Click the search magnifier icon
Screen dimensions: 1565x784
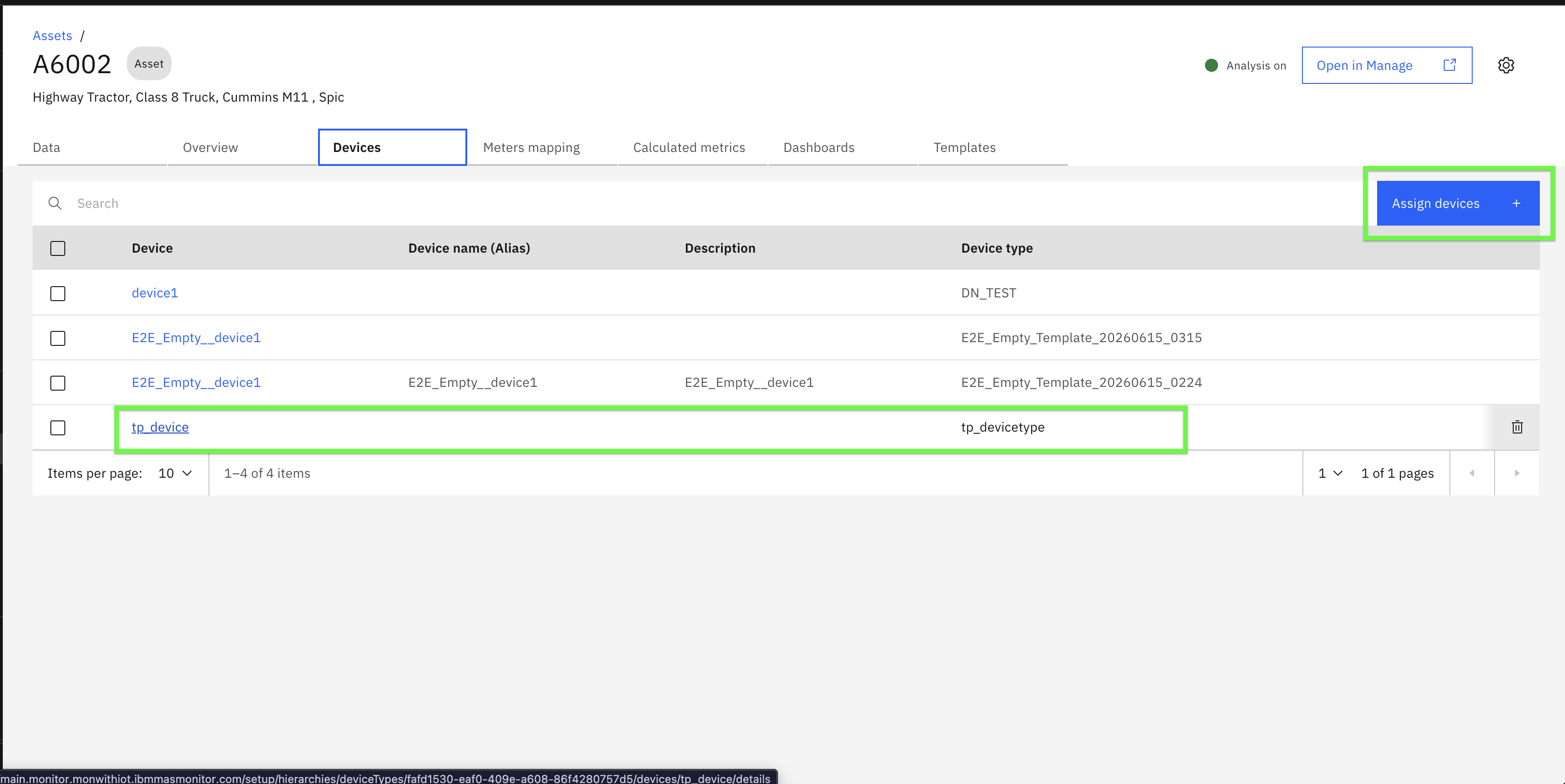[55, 203]
